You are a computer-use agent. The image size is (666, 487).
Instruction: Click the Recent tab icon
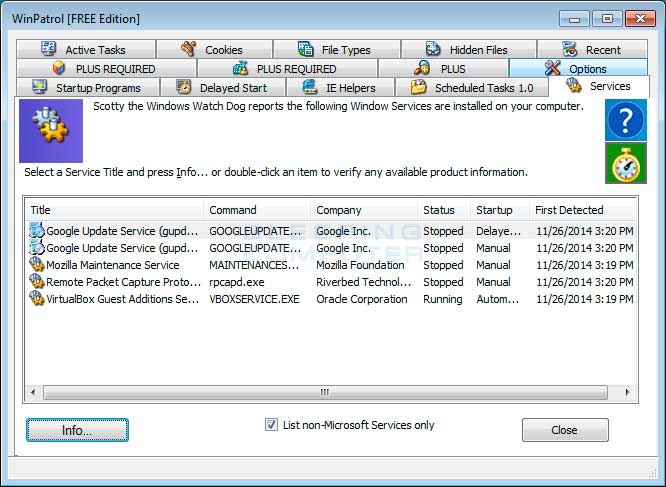(570, 49)
